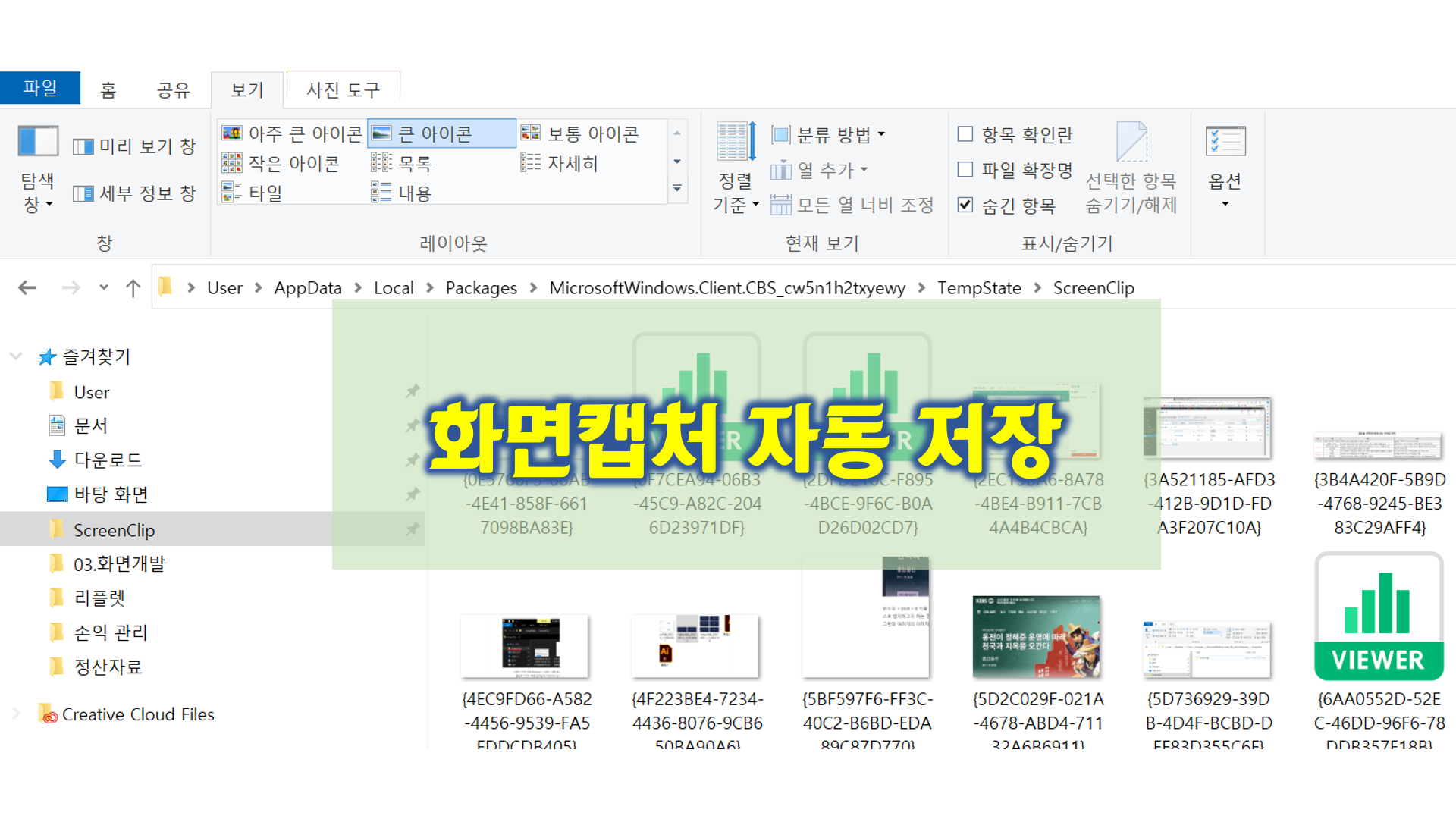Click the Back navigation arrow
Image resolution: width=1456 pixels, height=819 pixels.
click(x=28, y=287)
